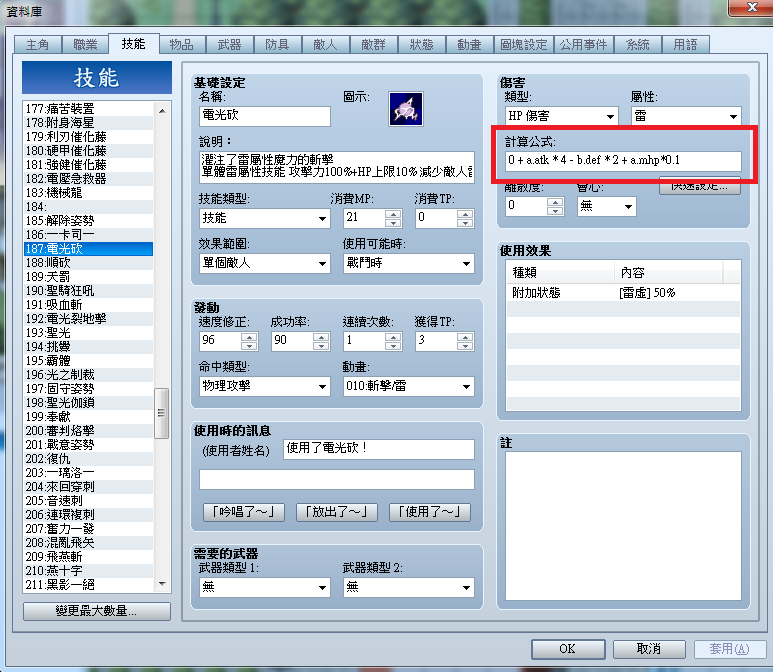Select skill 192:電光裂地擊

coord(88,319)
